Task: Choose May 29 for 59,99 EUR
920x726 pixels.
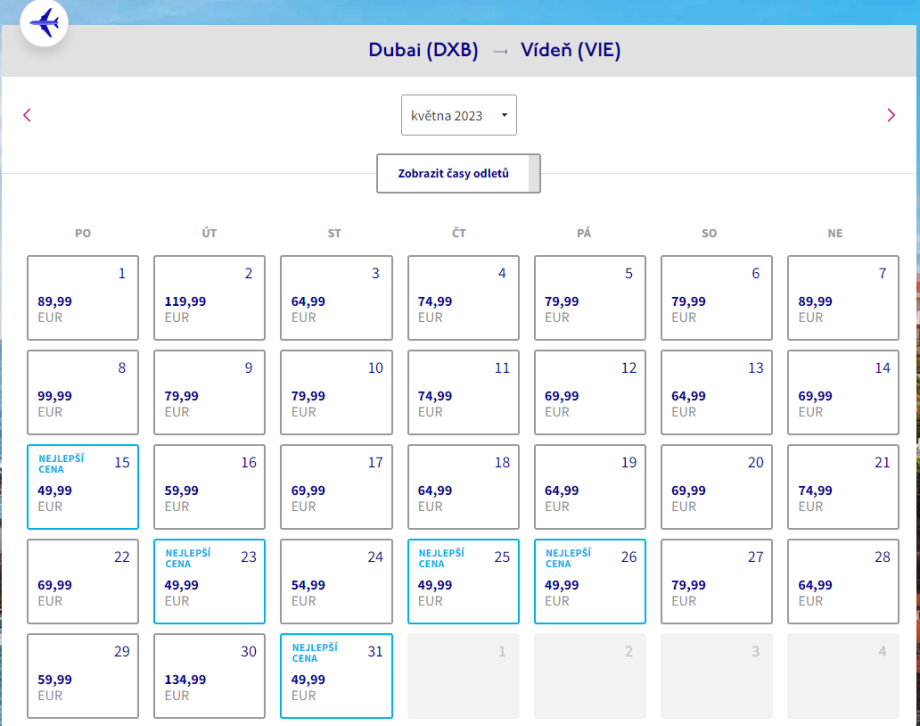Action: coord(83,676)
